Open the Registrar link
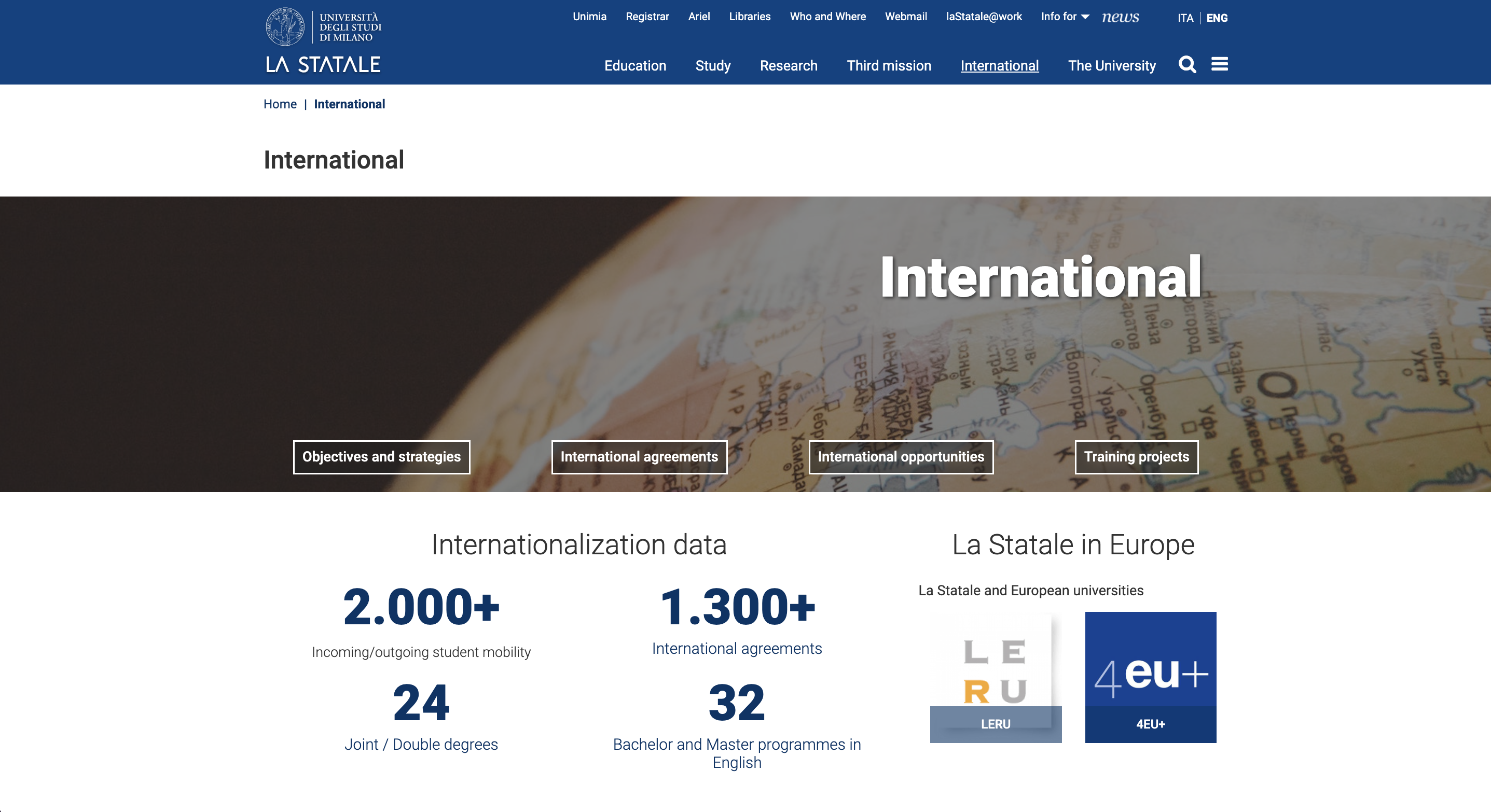 [x=647, y=17]
